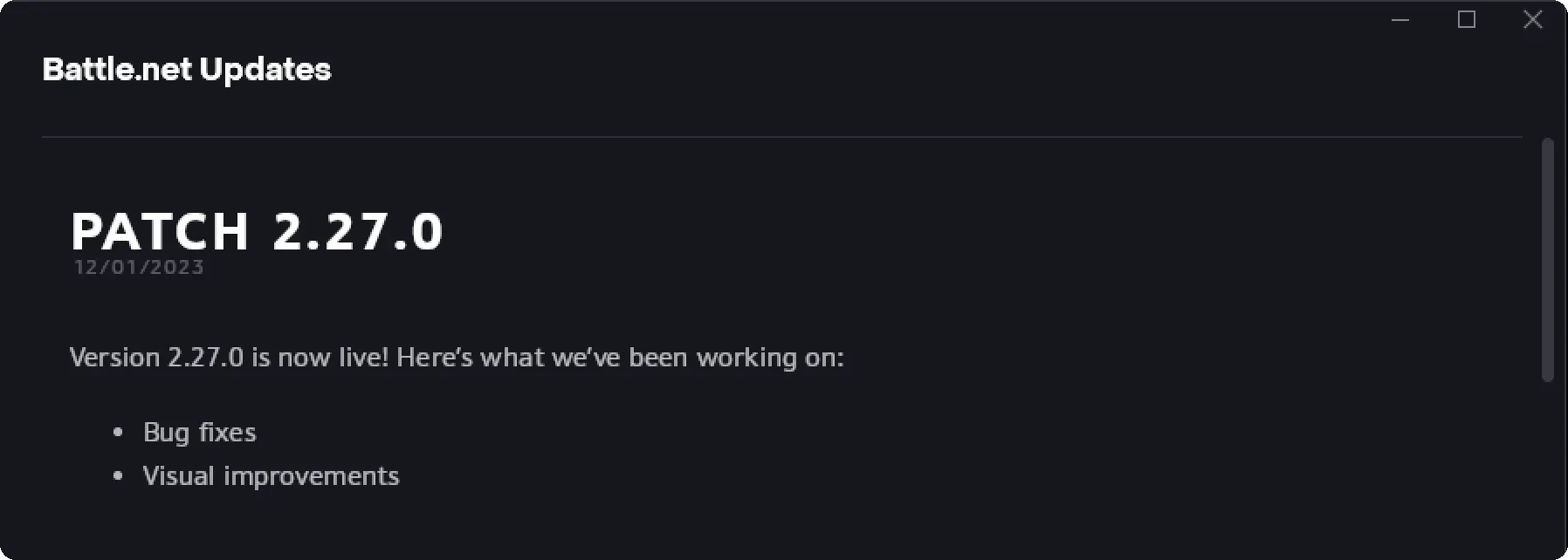Maximize the Battle.net Updates window
Image resolution: width=1568 pixels, height=560 pixels.
pos(1467,20)
